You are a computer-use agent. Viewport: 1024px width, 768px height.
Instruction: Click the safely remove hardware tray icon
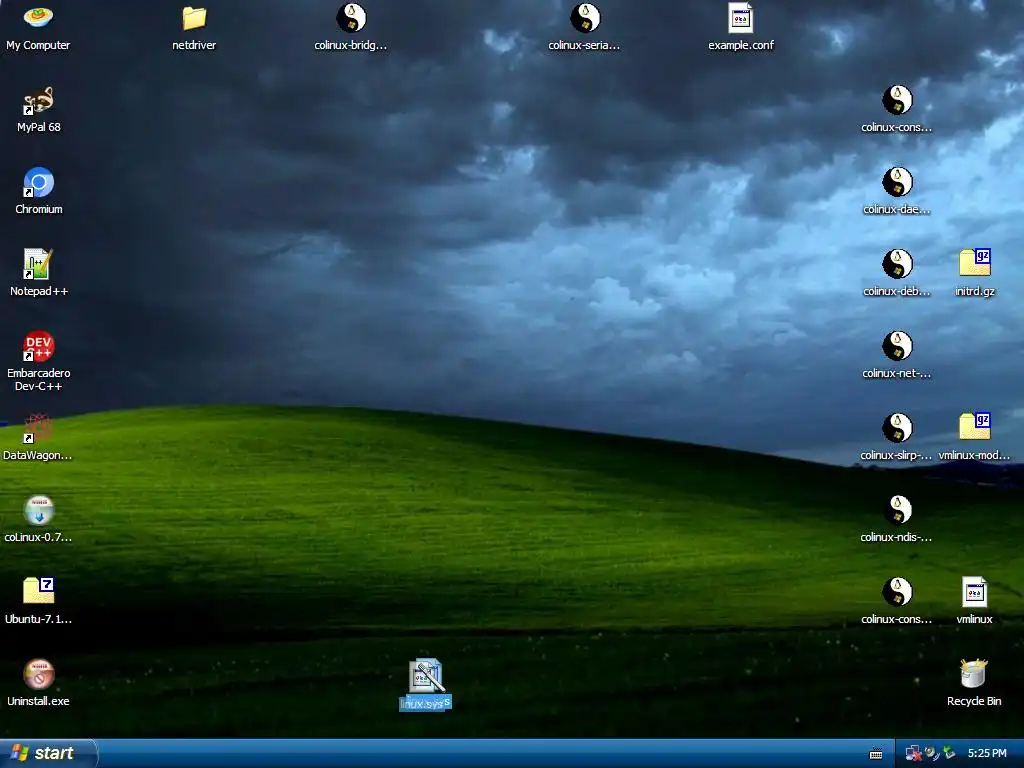[949, 753]
